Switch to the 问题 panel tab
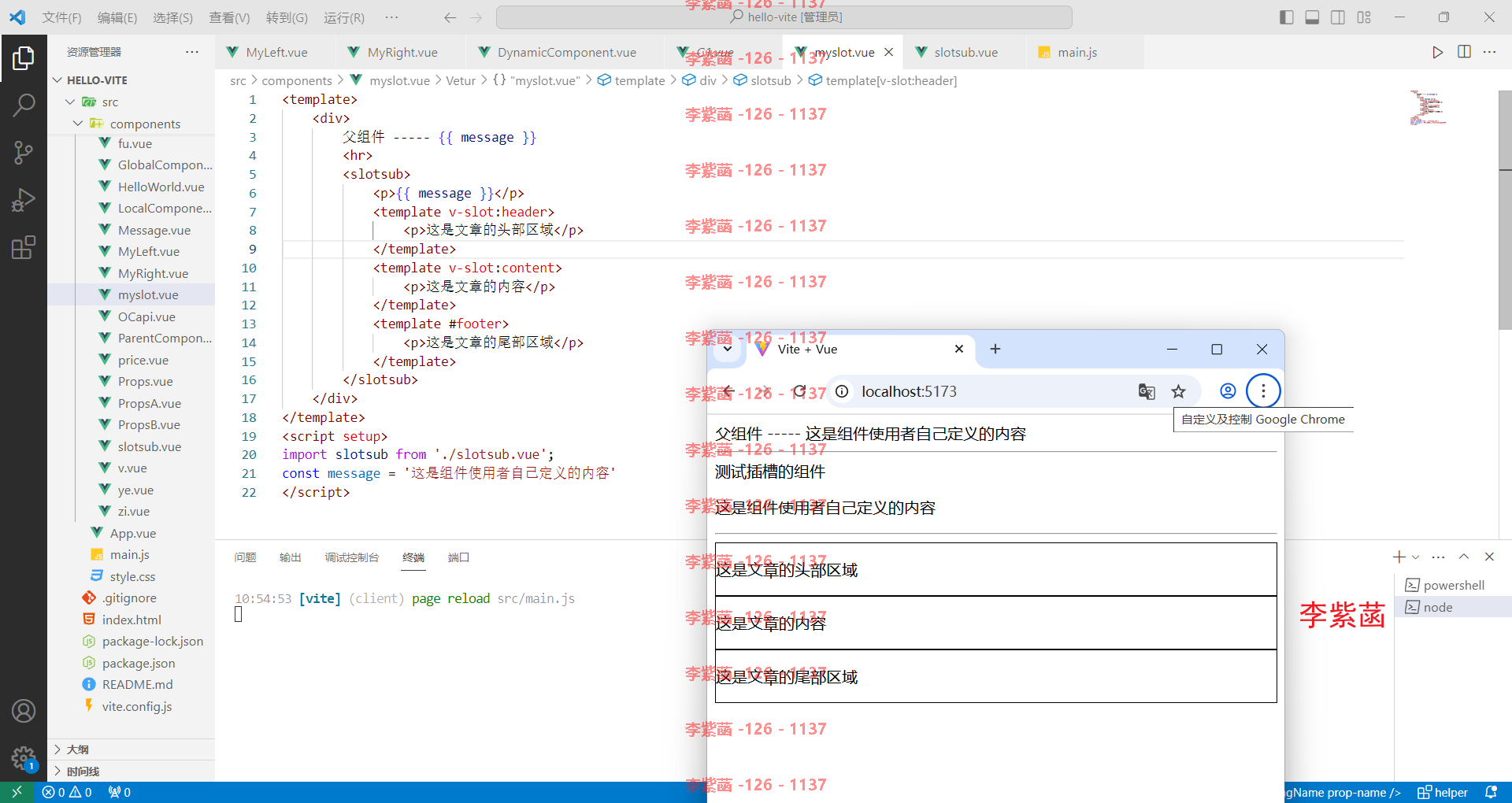The width and height of the screenshot is (1512, 803). point(245,557)
